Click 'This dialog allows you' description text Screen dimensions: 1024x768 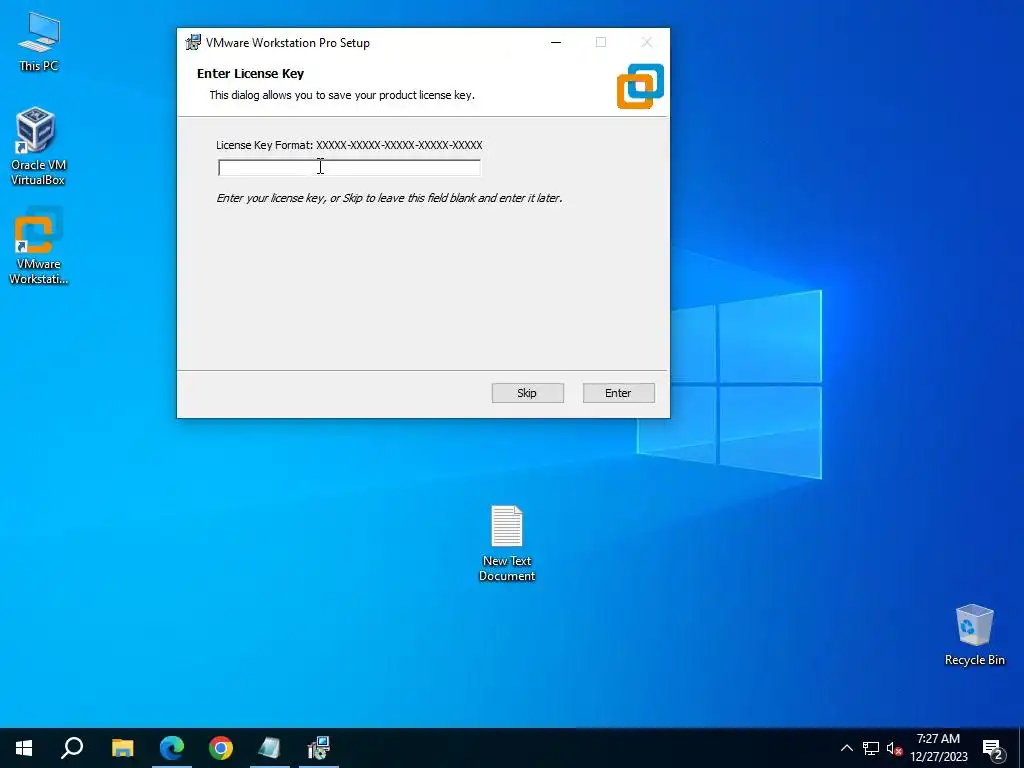(342, 95)
